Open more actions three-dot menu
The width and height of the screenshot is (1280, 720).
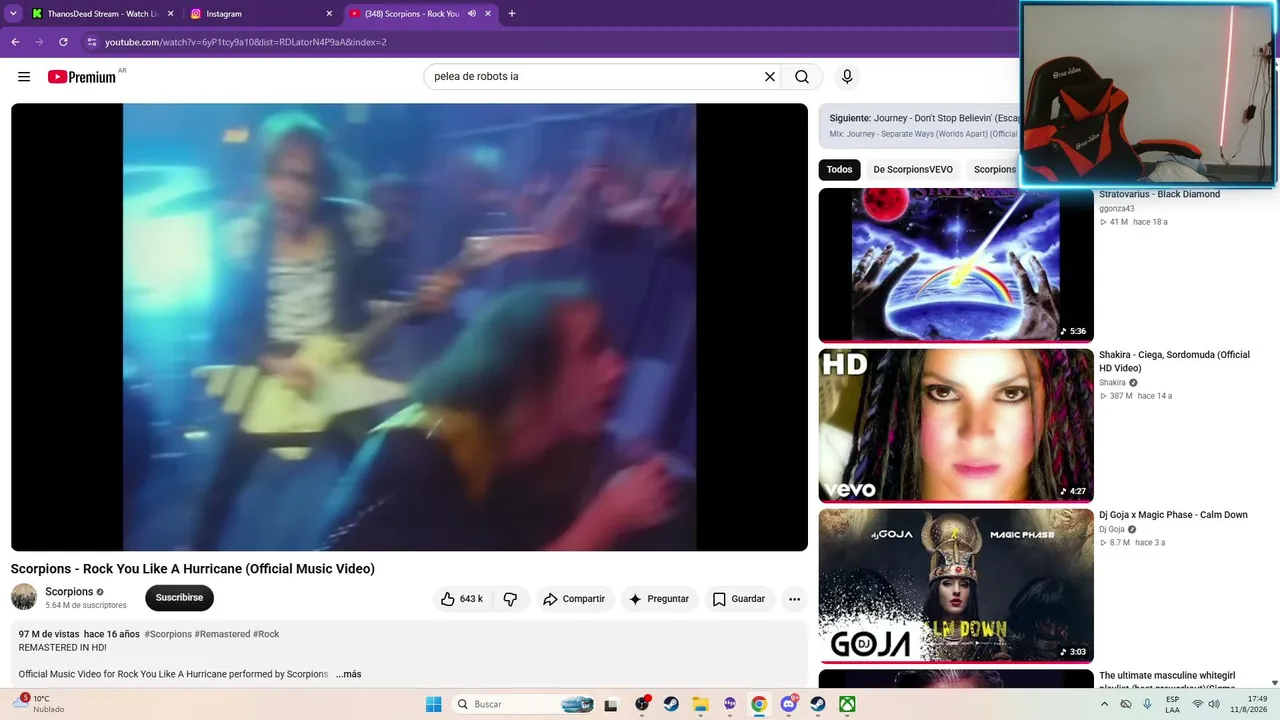794,599
